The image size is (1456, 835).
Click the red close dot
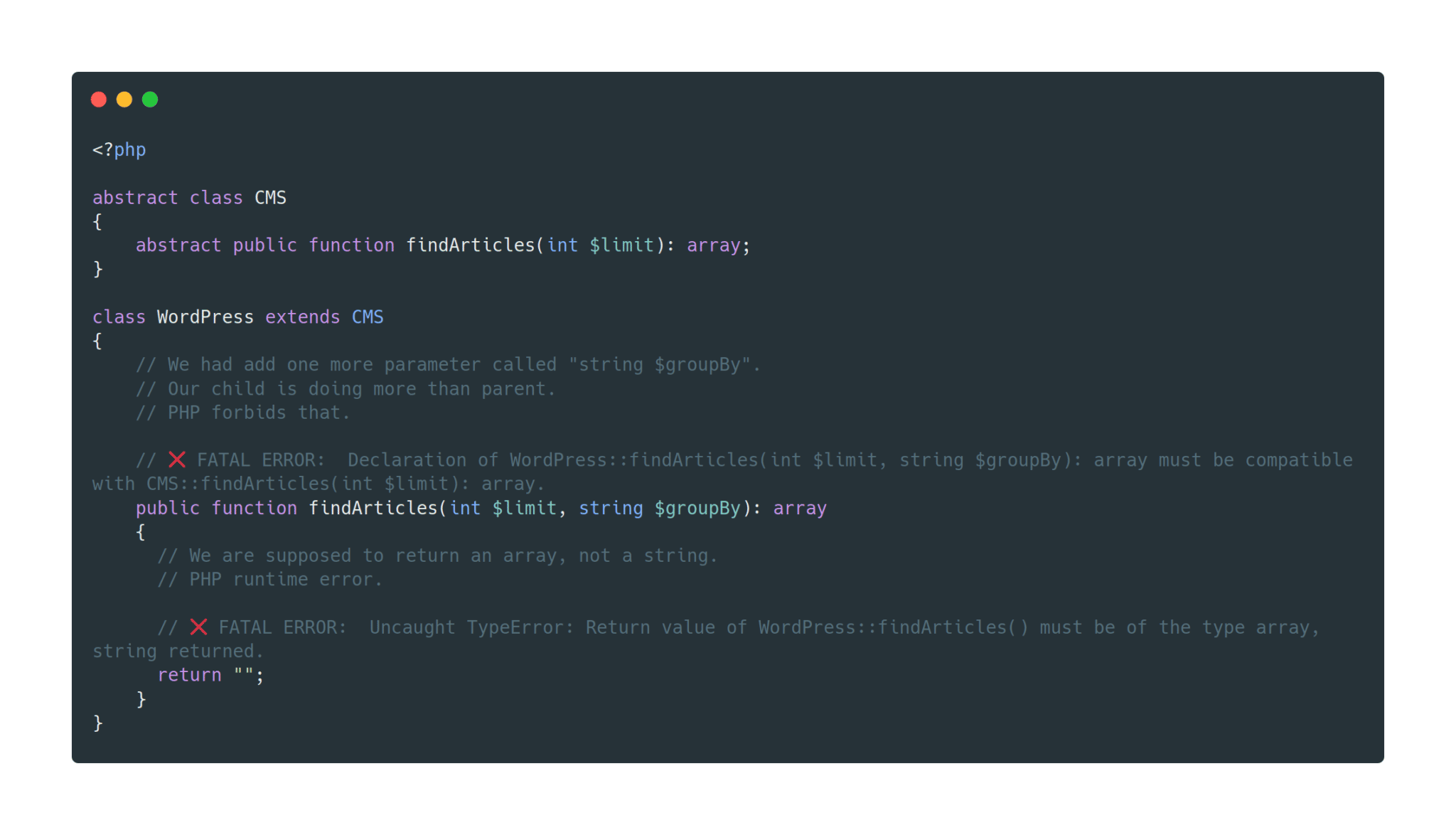point(99,100)
